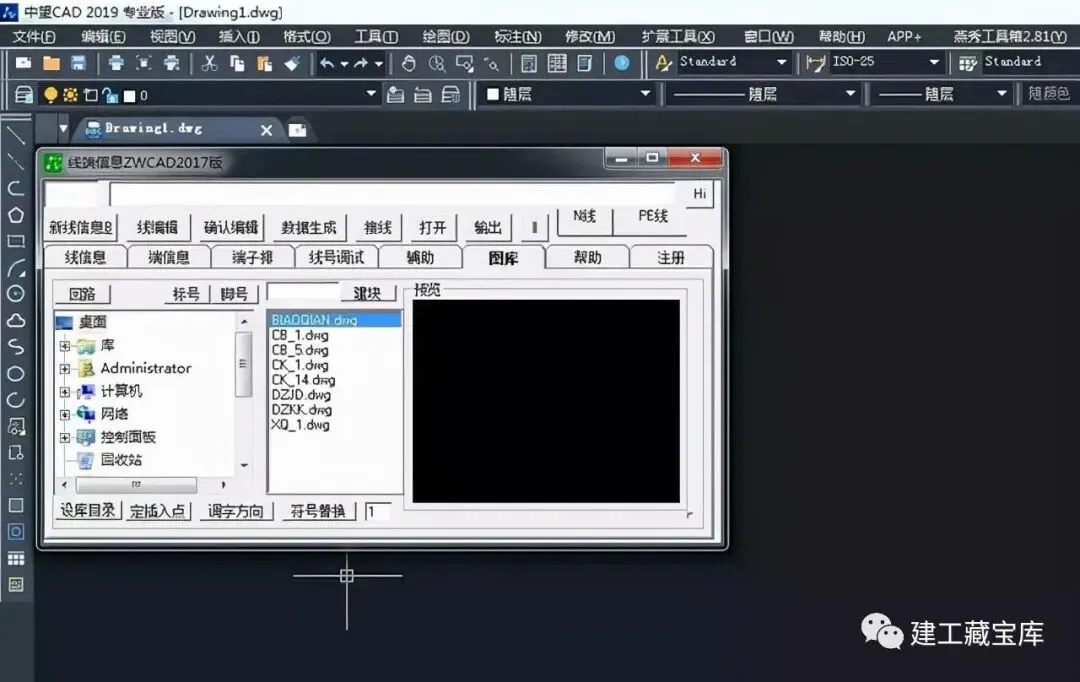The width and height of the screenshot is (1080, 682).
Task: Open the layer list dropdown arrow
Action: point(371,93)
